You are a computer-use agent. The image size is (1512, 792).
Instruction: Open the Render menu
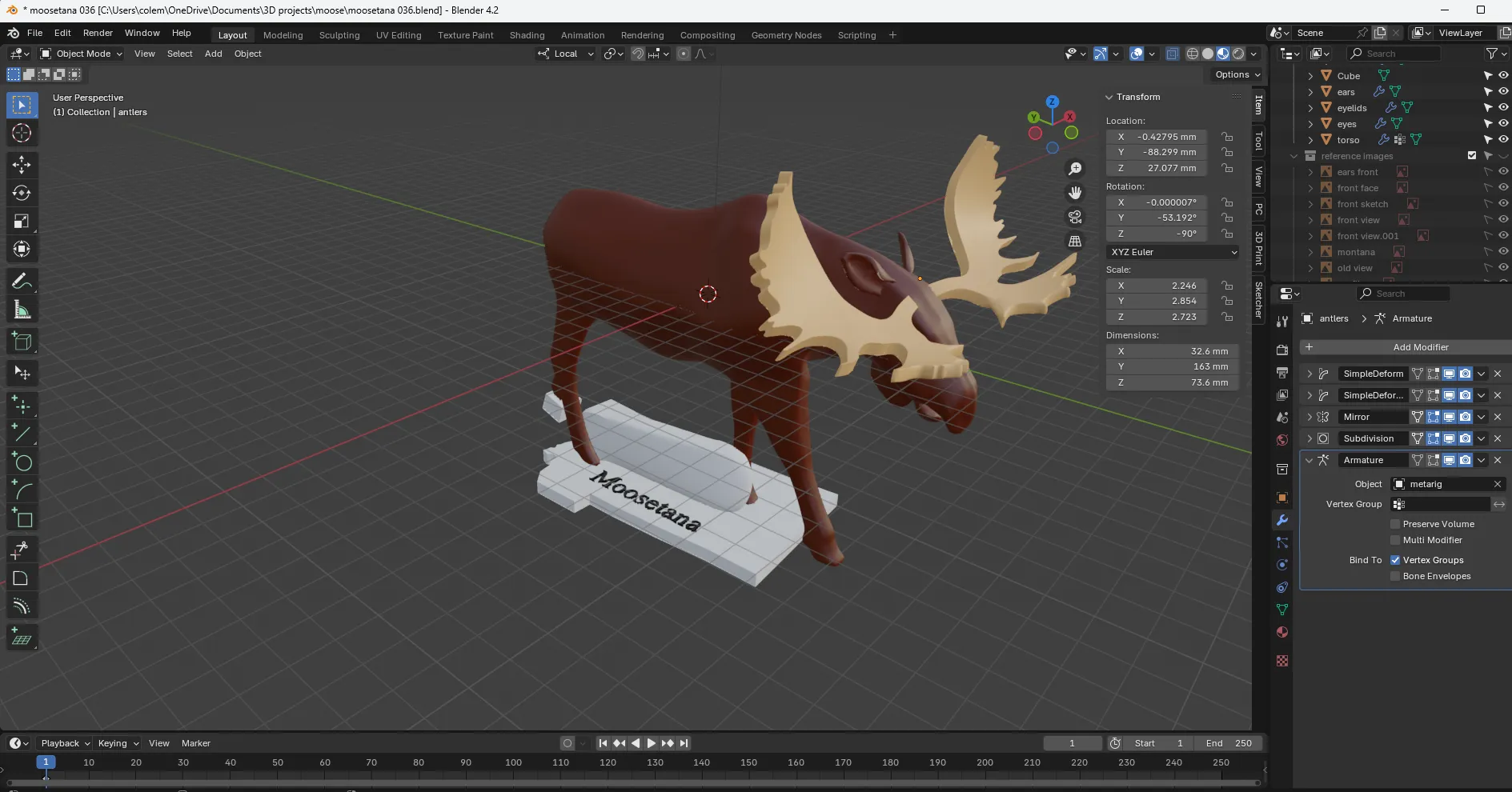(x=98, y=33)
